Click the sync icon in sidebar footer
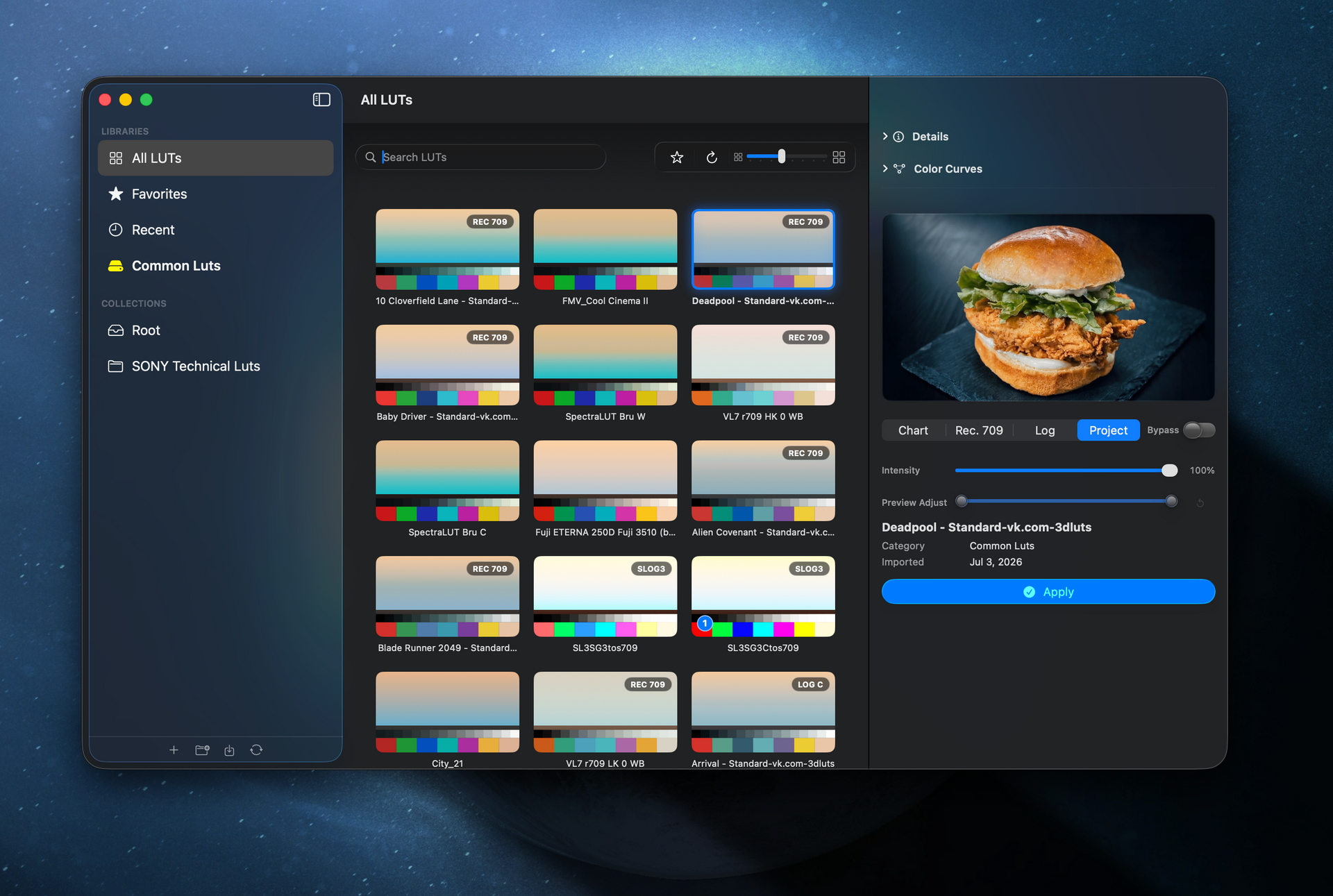Viewport: 1333px width, 896px height. click(256, 750)
